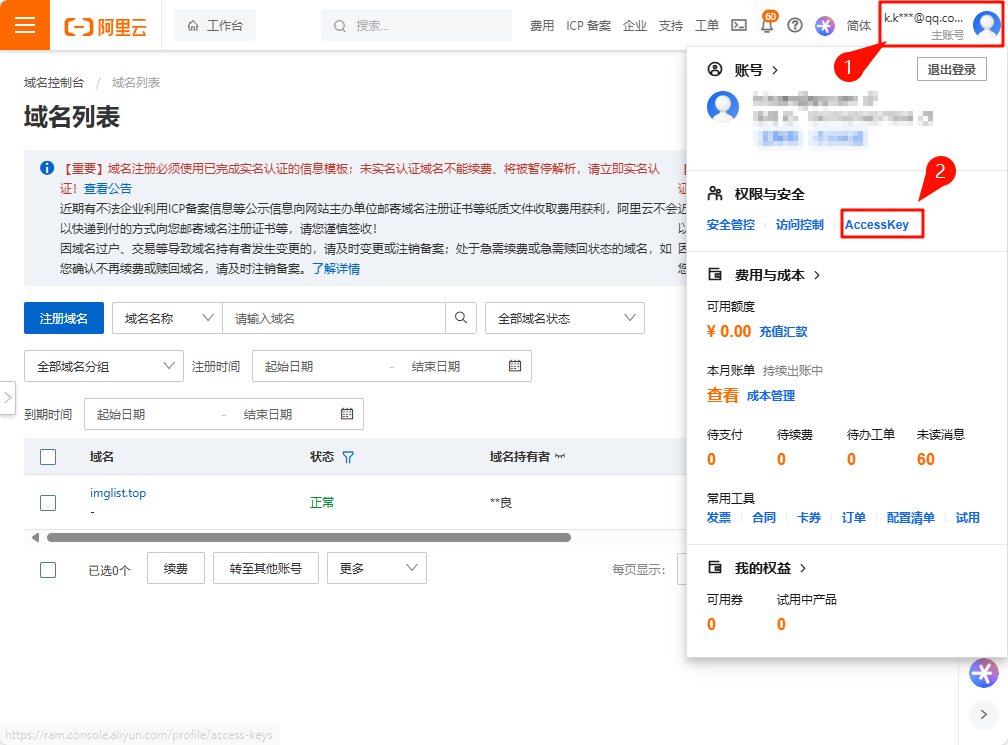The image size is (1008, 745).
Task: Open the 工单 menu
Action: point(706,26)
